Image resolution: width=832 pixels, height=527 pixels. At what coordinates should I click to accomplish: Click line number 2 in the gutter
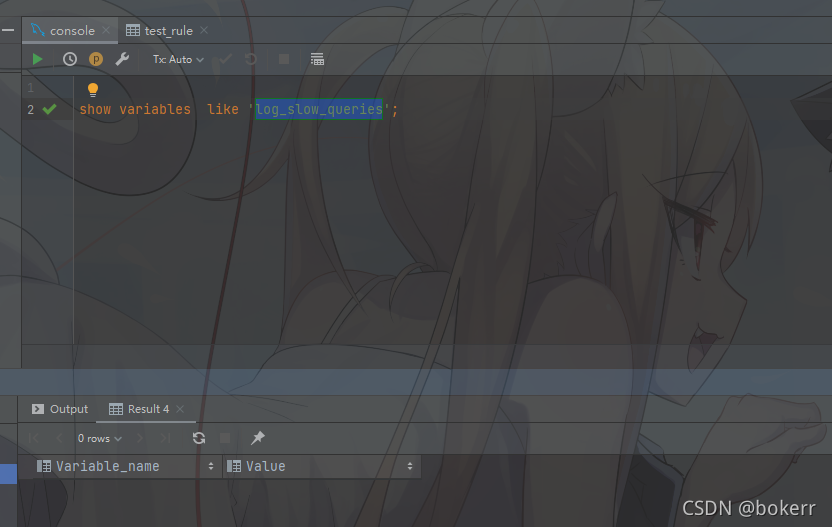pyautogui.click(x=30, y=109)
